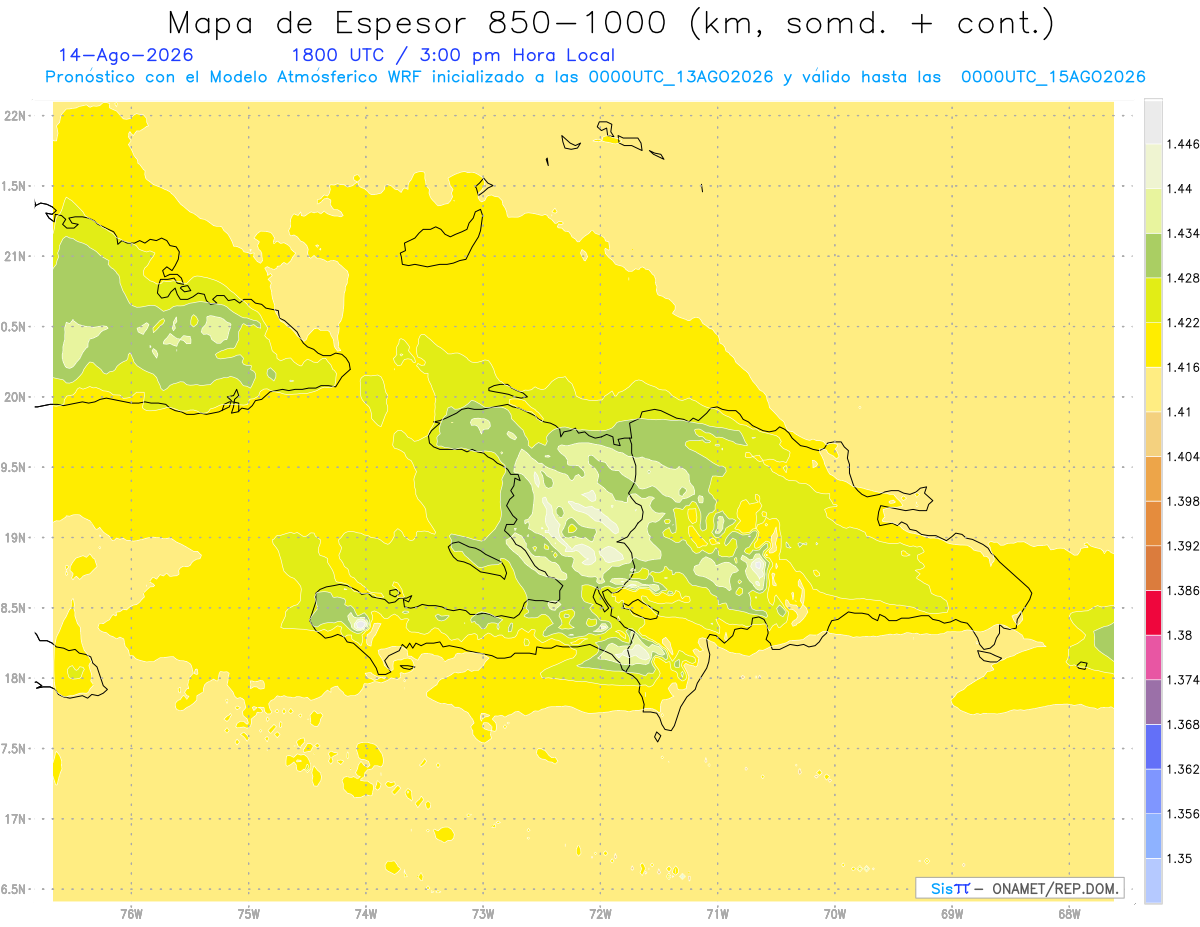1200x927 pixels.
Task: Click the longitude label '71W'
Action: point(717,913)
